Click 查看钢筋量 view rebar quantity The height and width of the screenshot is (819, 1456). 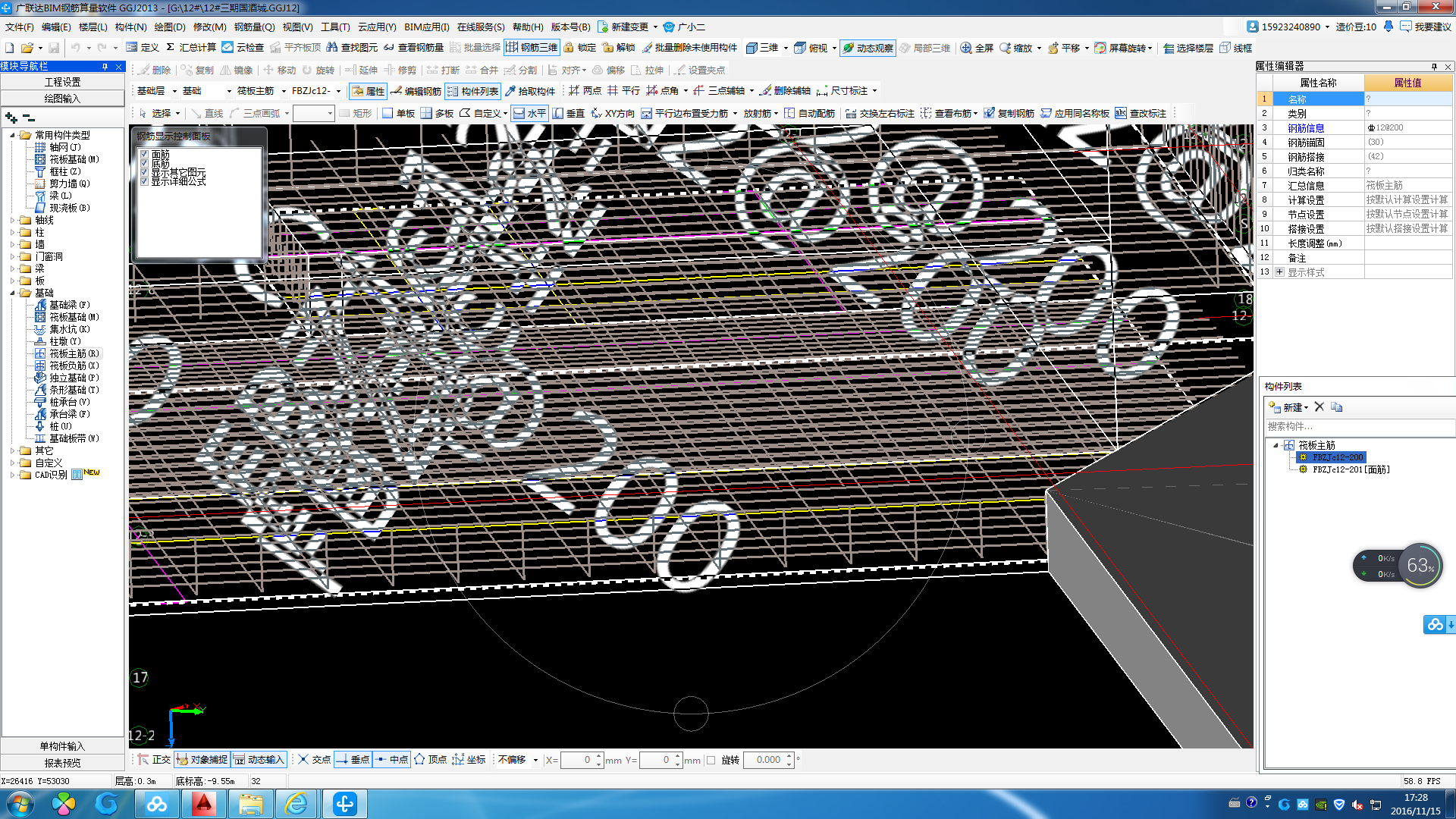(x=413, y=47)
